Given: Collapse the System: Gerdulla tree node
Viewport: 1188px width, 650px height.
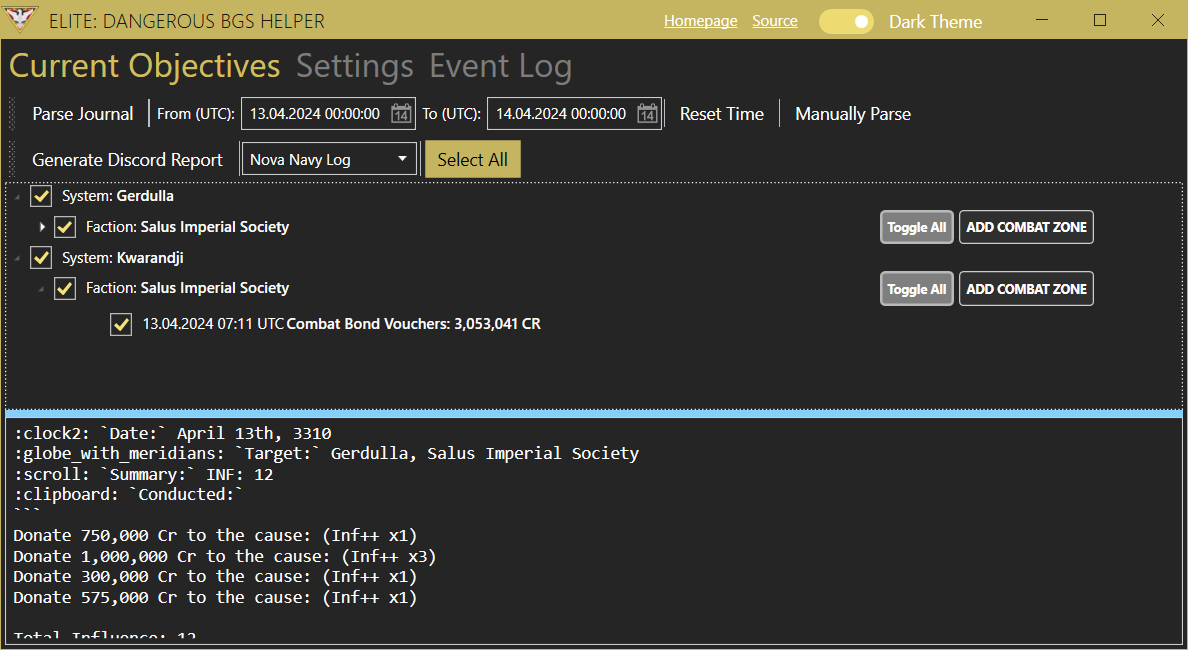Looking at the screenshot, I should click(x=17, y=197).
